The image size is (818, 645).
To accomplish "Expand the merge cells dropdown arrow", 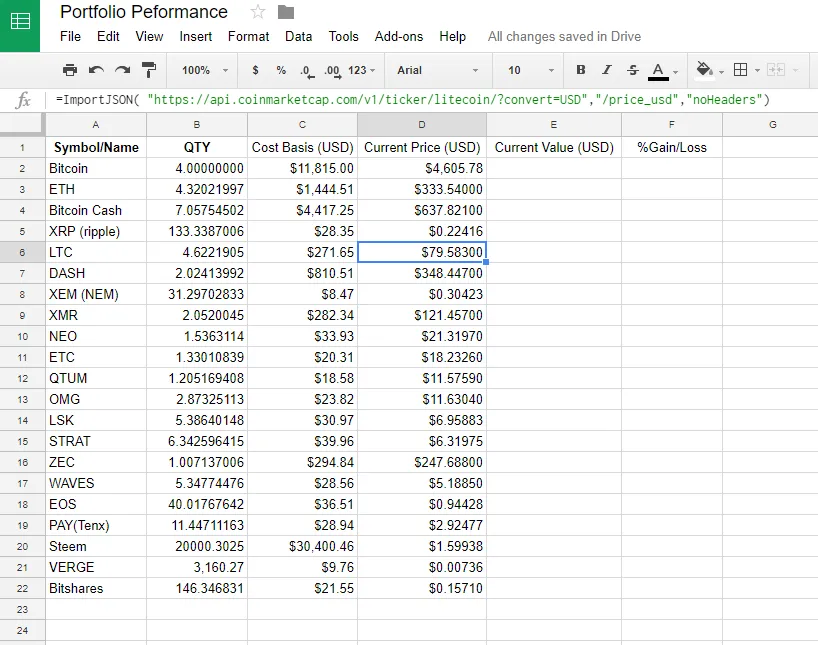I will point(796,70).
